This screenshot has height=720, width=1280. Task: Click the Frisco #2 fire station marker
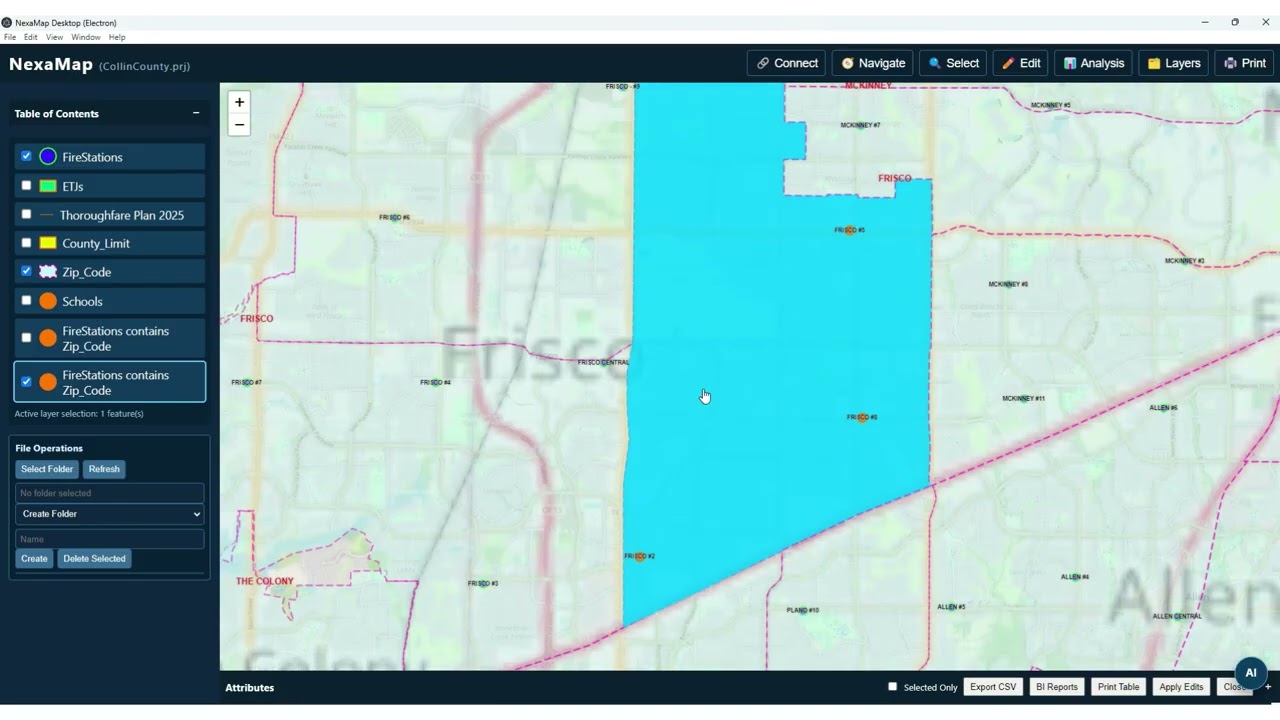640,556
